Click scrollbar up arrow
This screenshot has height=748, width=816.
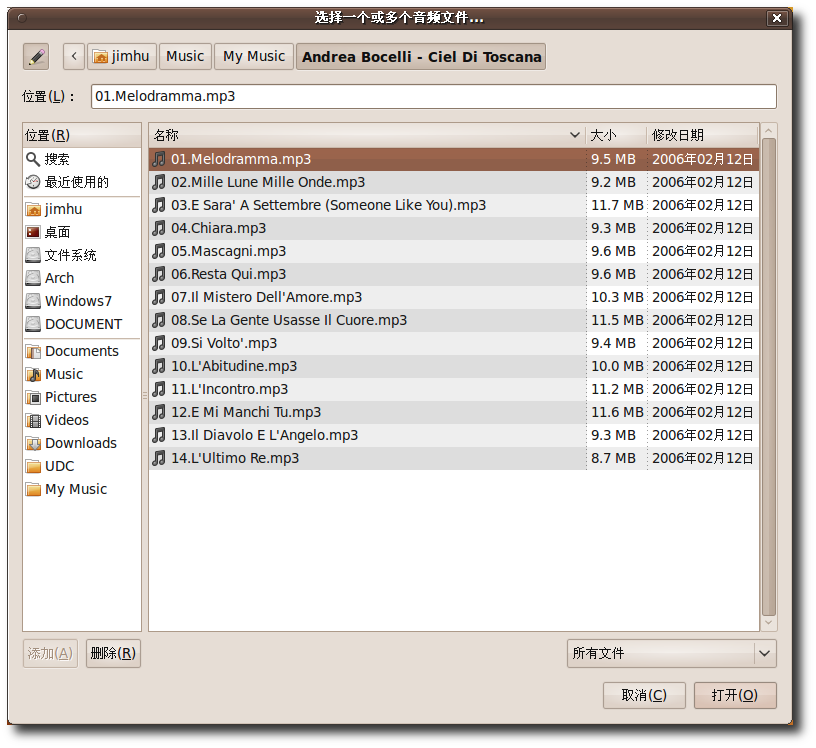769,130
